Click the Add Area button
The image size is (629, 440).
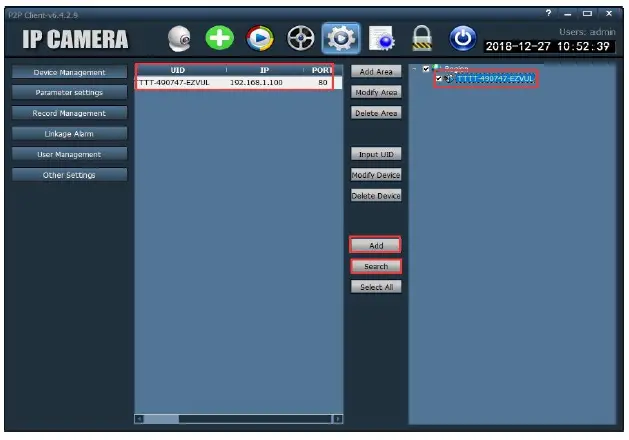click(376, 71)
